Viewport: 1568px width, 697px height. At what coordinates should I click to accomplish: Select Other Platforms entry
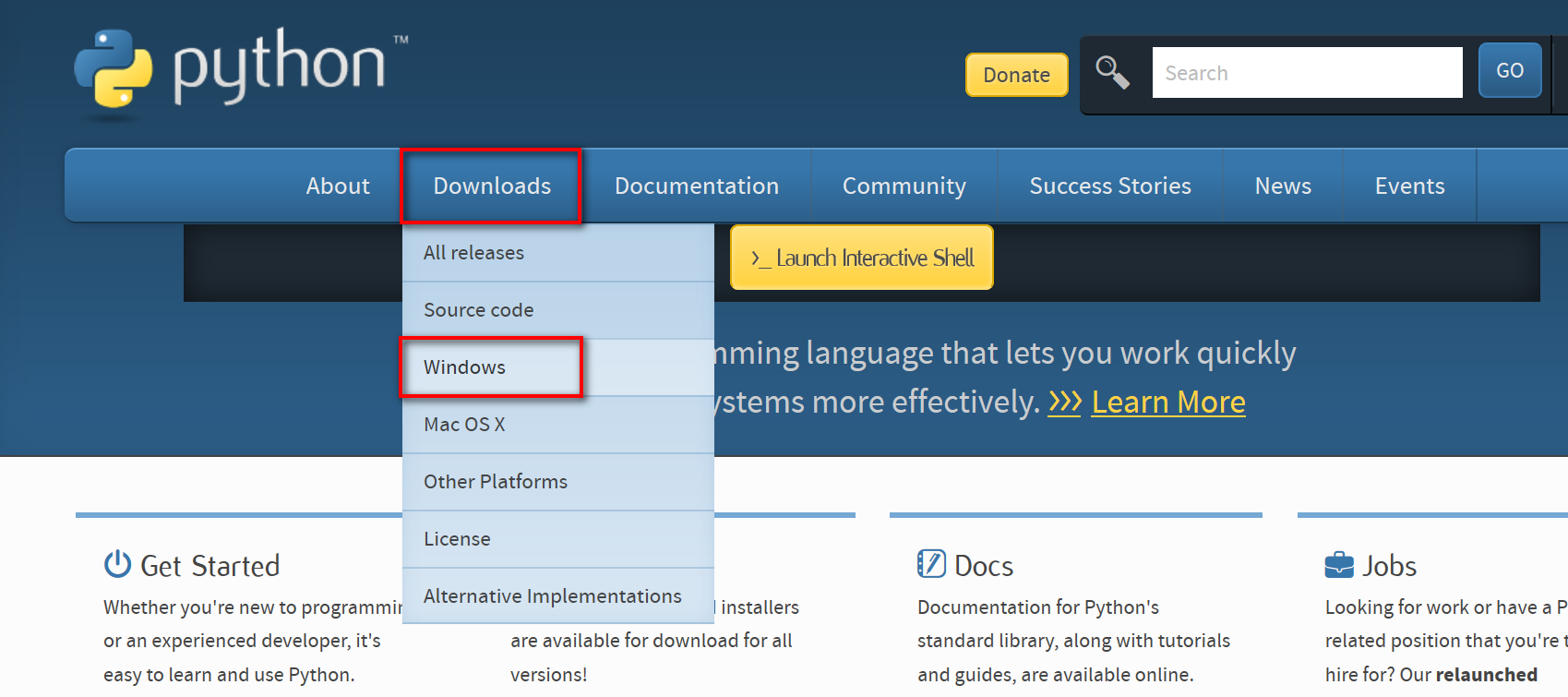pyautogui.click(x=558, y=482)
